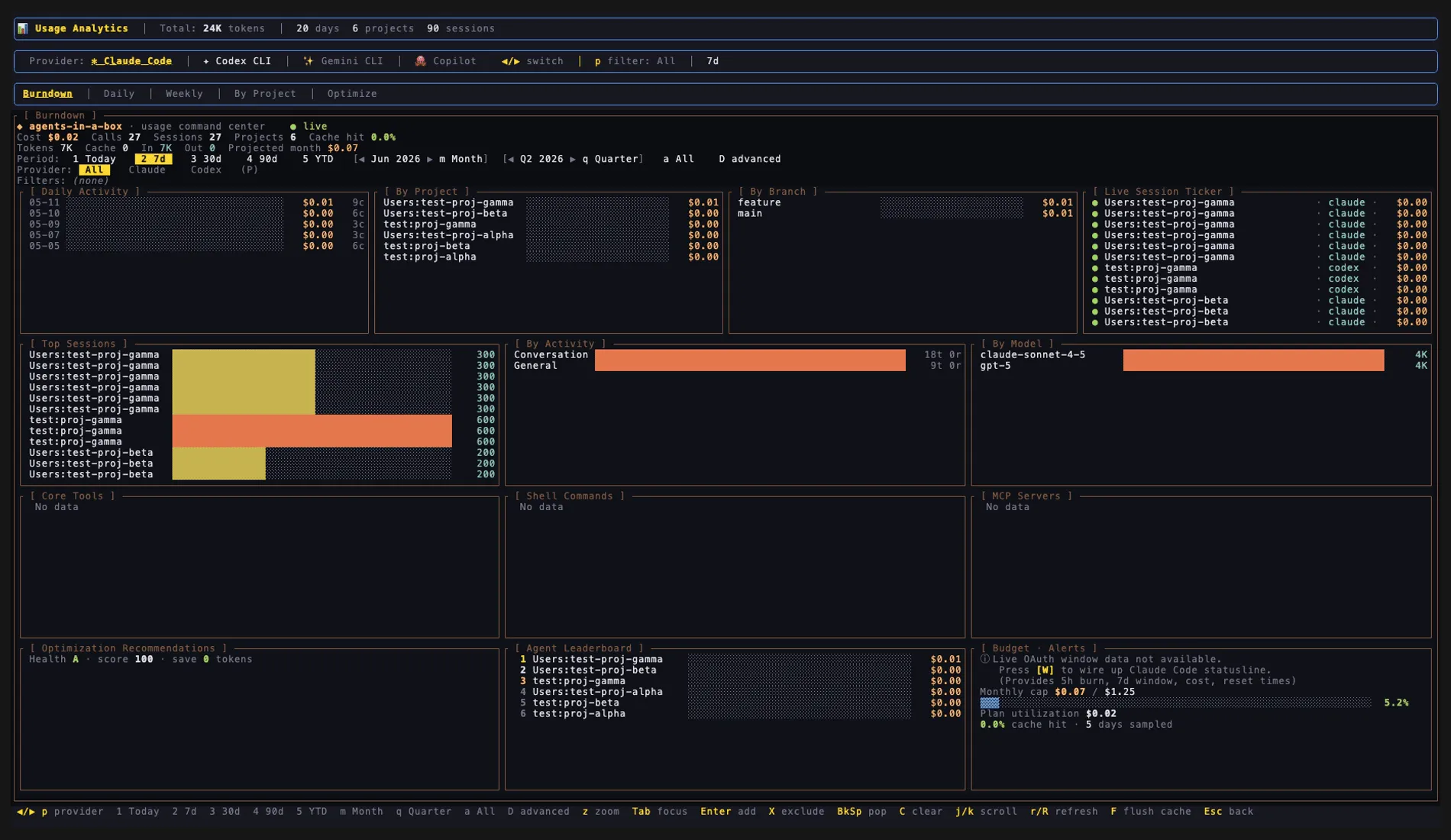
Task: Click the Conversation bar in By Activity
Action: coord(750,355)
